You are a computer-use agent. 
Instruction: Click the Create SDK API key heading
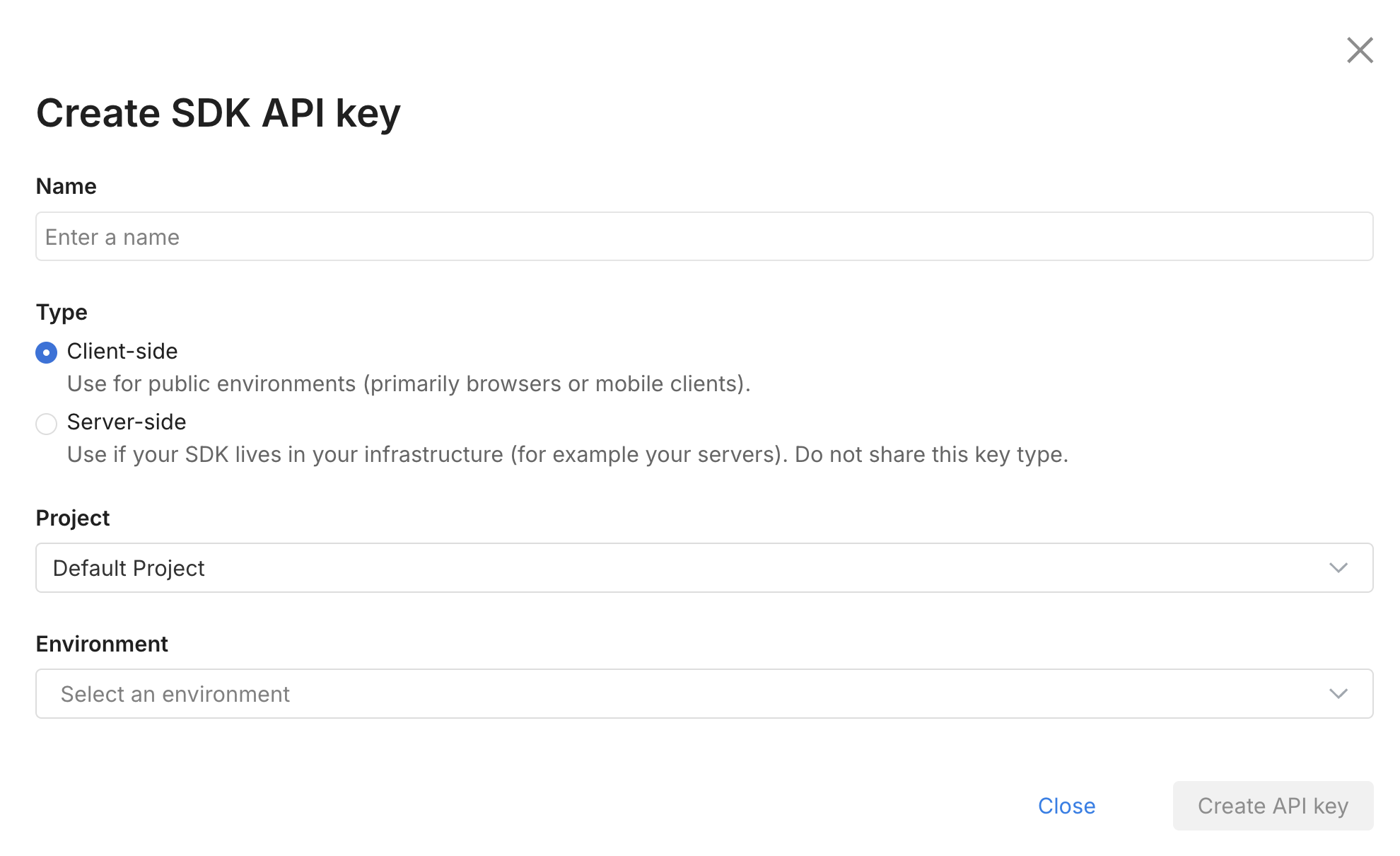pos(218,113)
